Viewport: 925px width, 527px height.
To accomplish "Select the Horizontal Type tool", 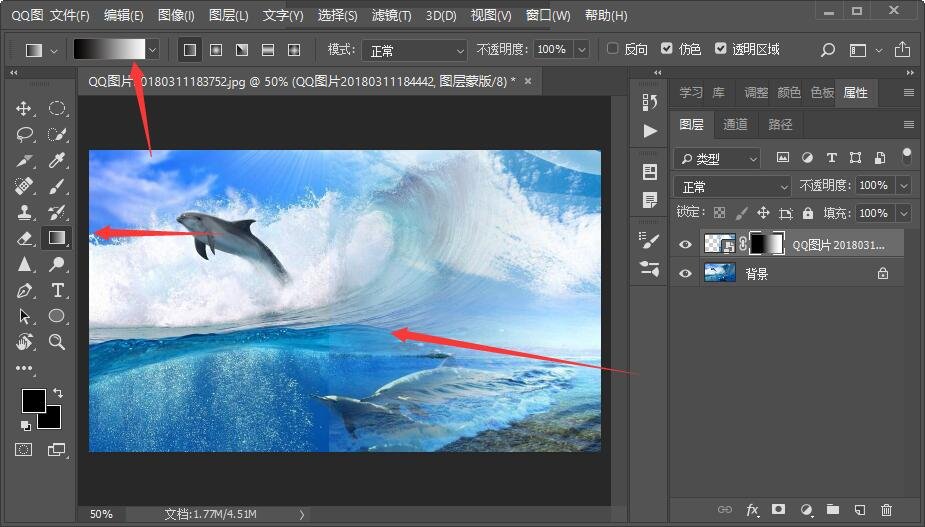I will (x=57, y=290).
